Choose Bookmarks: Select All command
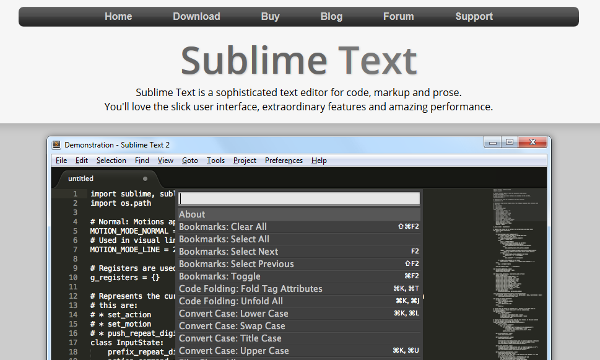This screenshot has height=360, width=600. pyautogui.click(x=299, y=239)
